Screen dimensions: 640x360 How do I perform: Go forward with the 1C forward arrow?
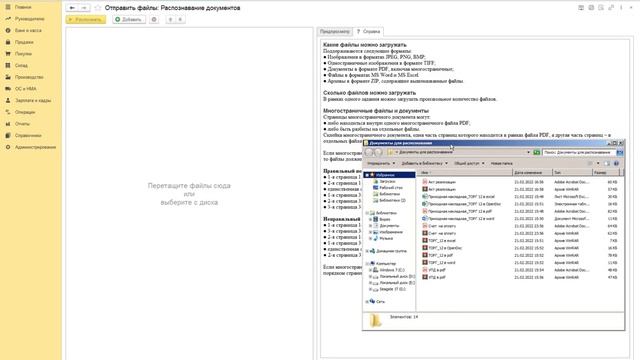(84, 8)
